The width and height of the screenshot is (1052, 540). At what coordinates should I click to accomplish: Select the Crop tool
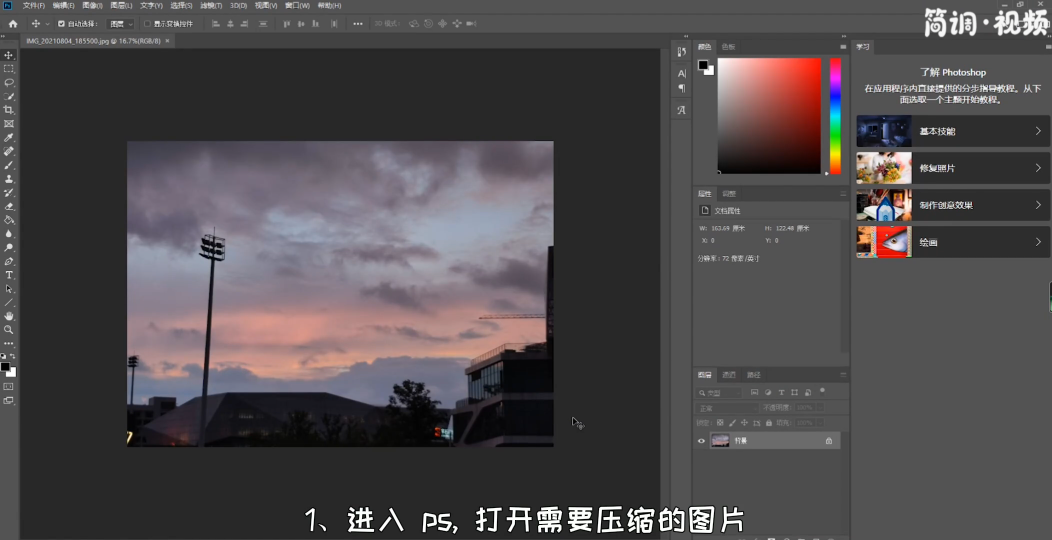coord(9,110)
